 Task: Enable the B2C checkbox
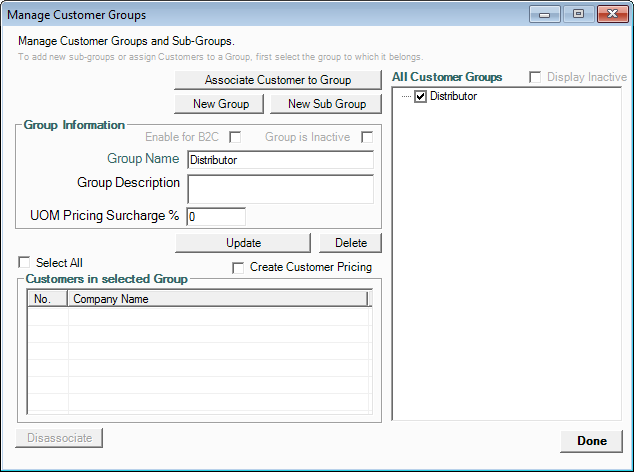coord(236,137)
